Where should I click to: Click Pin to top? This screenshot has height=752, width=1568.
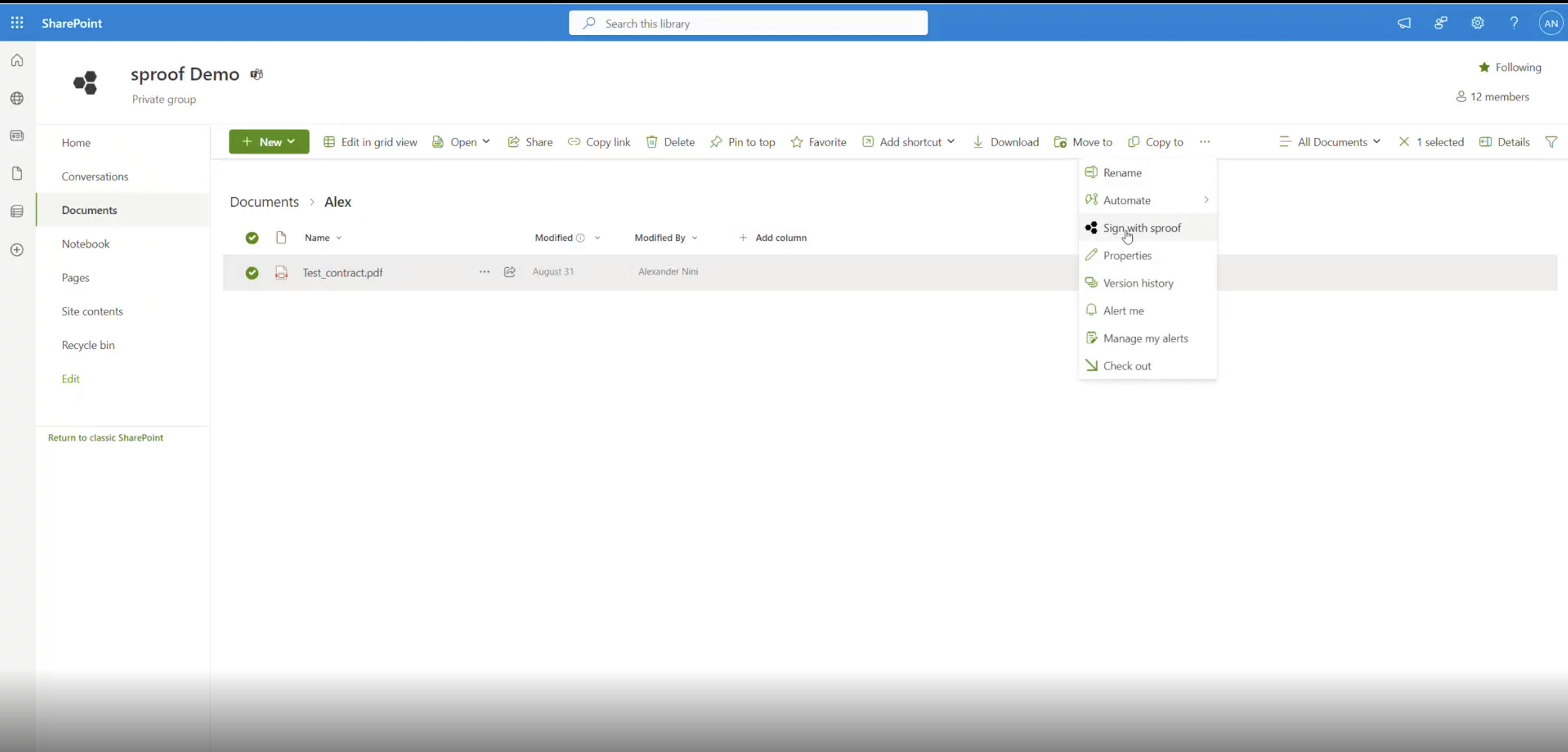click(742, 142)
